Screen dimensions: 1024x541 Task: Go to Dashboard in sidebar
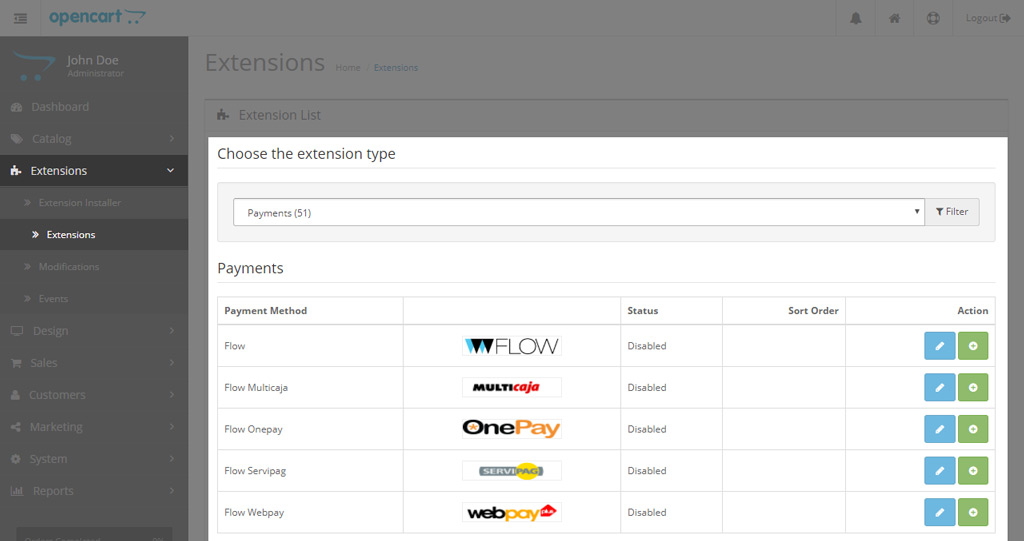pos(94,107)
